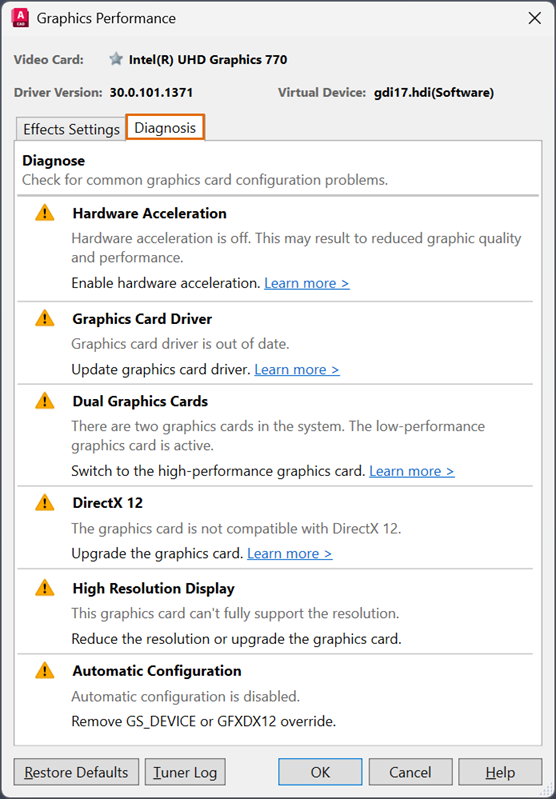Click the Hardware Acceleration warning icon
Viewport: 556px width, 799px height.
tap(45, 213)
